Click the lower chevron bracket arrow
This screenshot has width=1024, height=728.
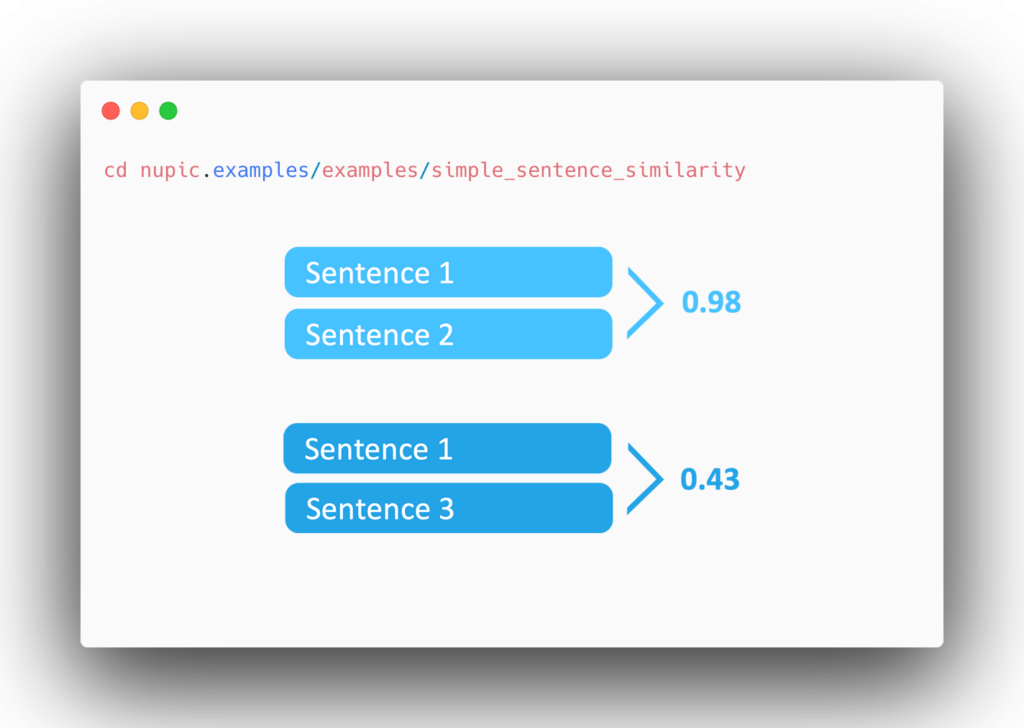pos(645,479)
